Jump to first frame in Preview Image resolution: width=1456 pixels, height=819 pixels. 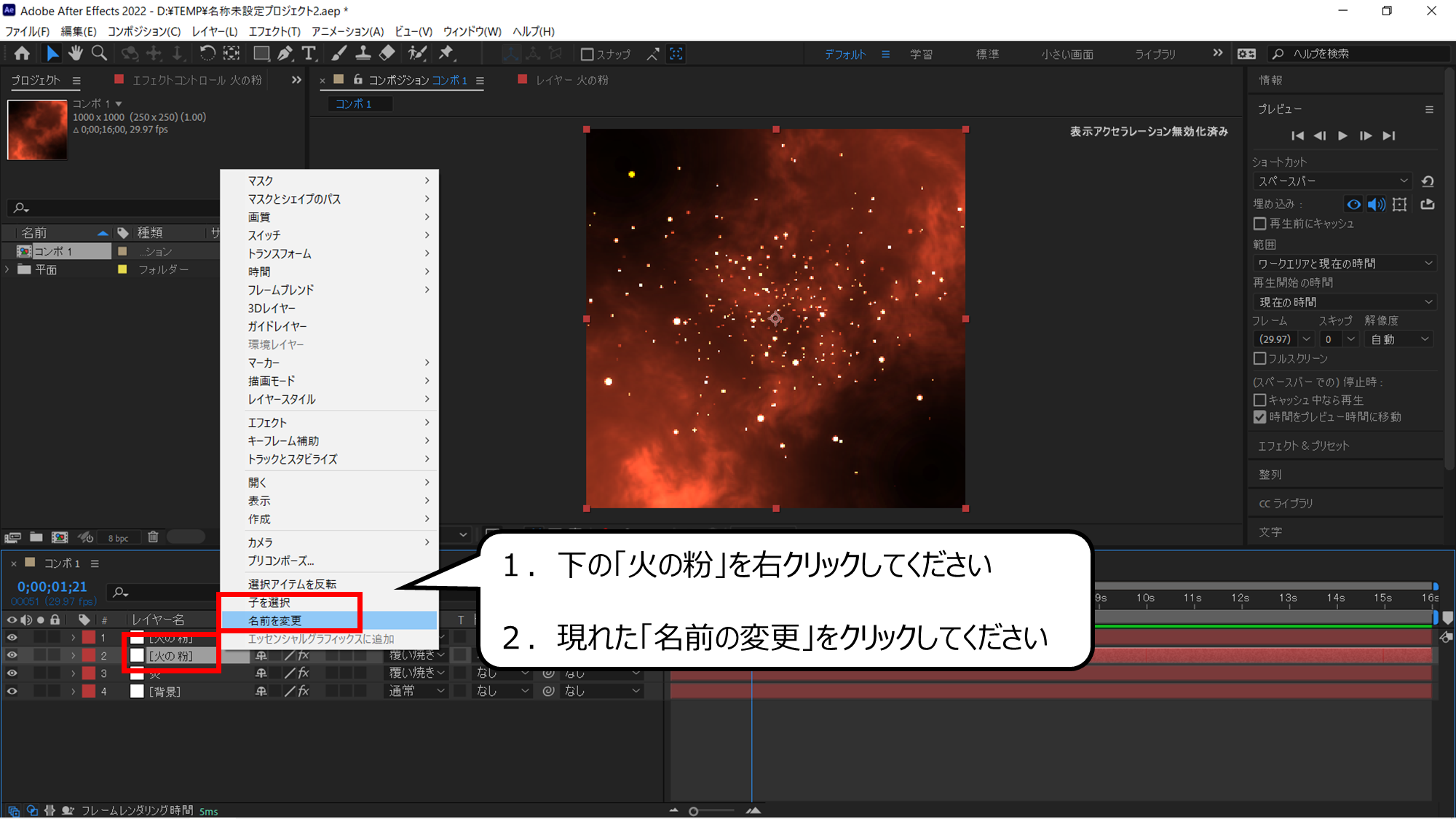pos(1297,135)
